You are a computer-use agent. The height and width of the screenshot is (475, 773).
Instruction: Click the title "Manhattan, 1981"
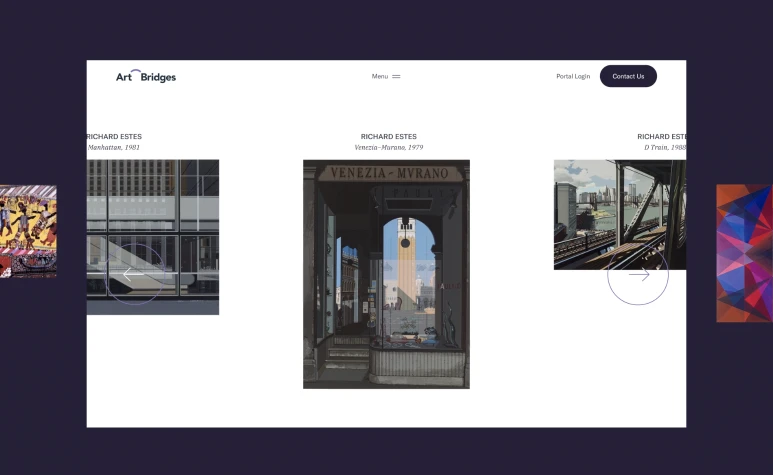(x=114, y=147)
